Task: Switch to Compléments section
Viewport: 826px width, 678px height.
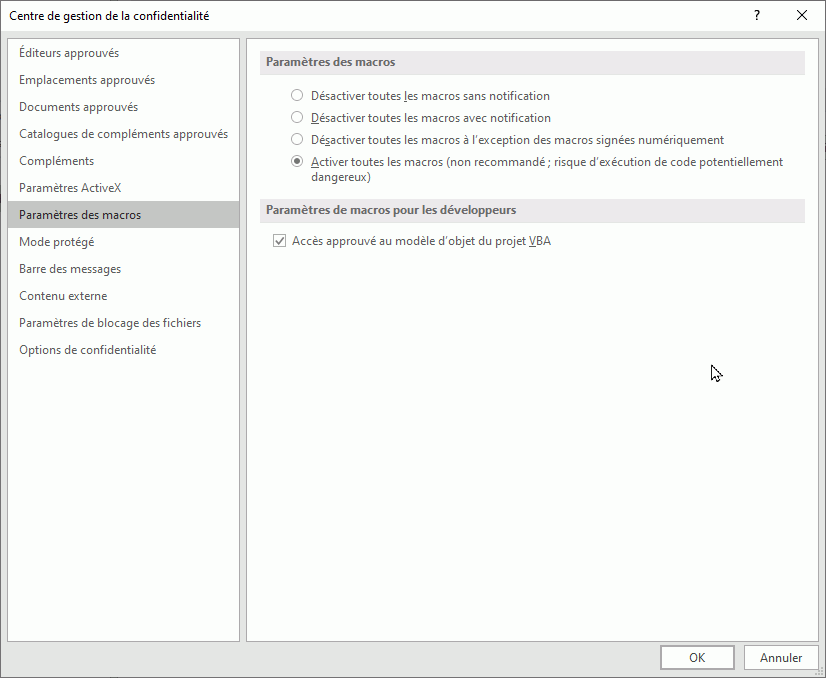Action: [x=123, y=161]
